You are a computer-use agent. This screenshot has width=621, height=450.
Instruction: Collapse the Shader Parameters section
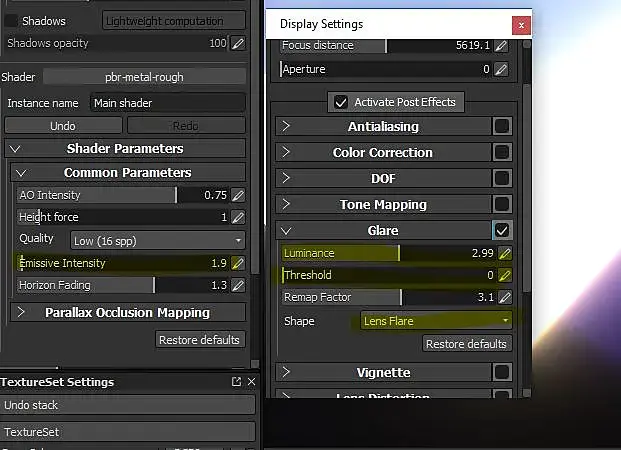tap(15, 149)
